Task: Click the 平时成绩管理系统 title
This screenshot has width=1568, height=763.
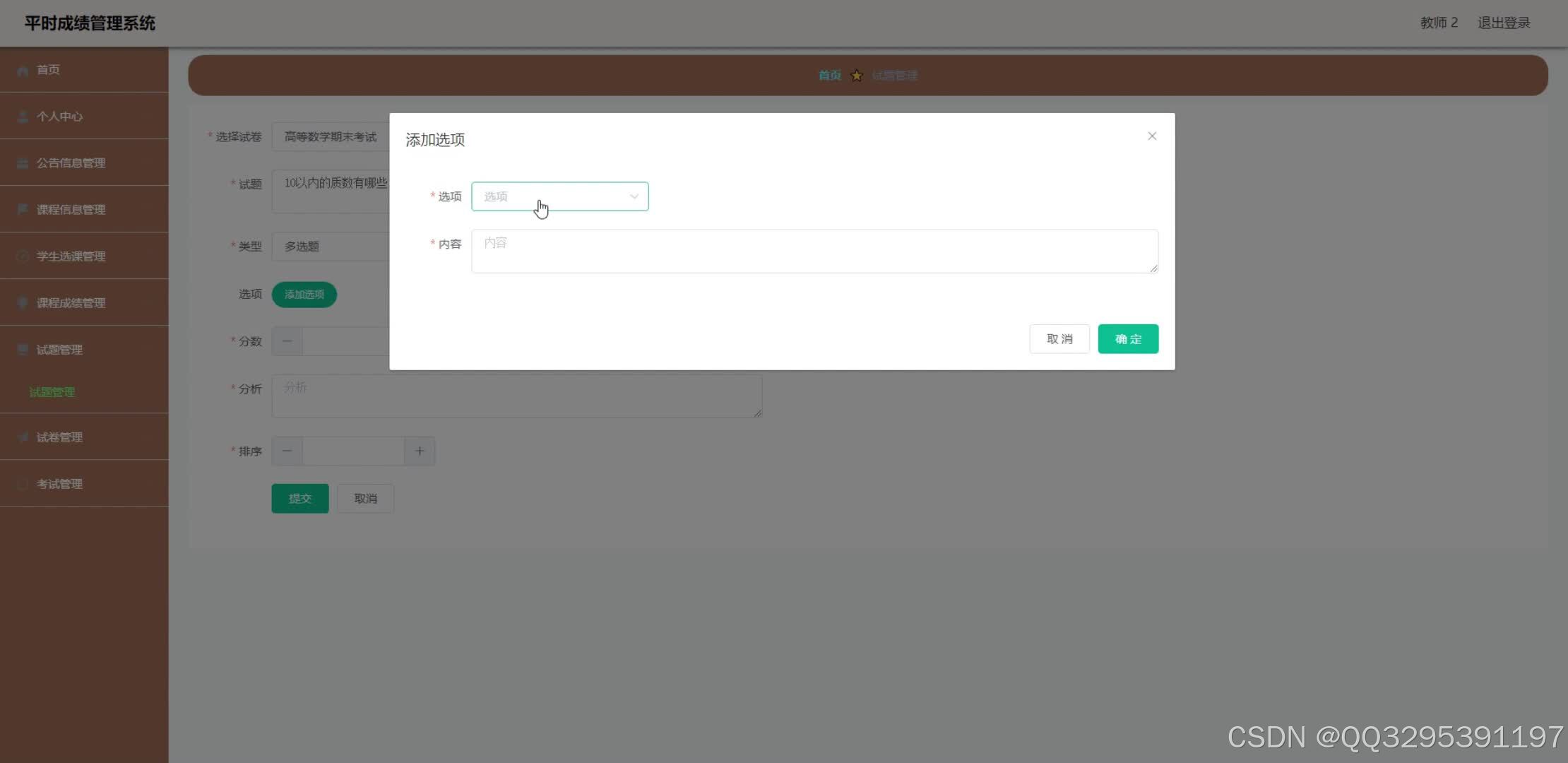Action: coord(90,23)
